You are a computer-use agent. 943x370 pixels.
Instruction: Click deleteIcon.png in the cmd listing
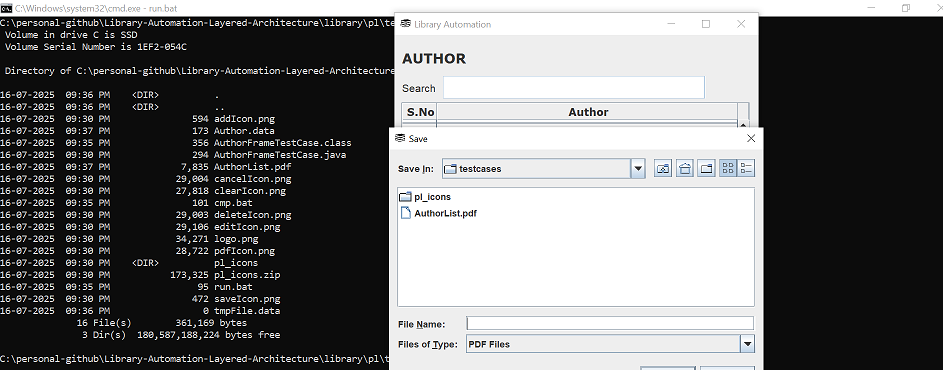click(x=253, y=215)
